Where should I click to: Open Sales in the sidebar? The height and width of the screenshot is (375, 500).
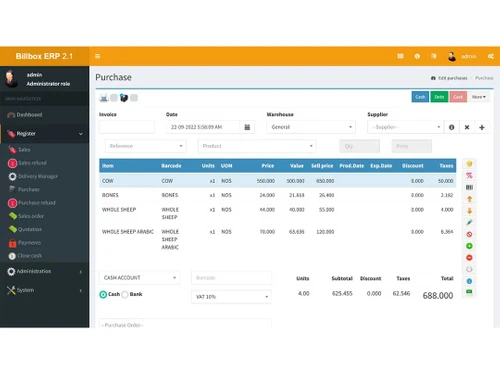24,150
